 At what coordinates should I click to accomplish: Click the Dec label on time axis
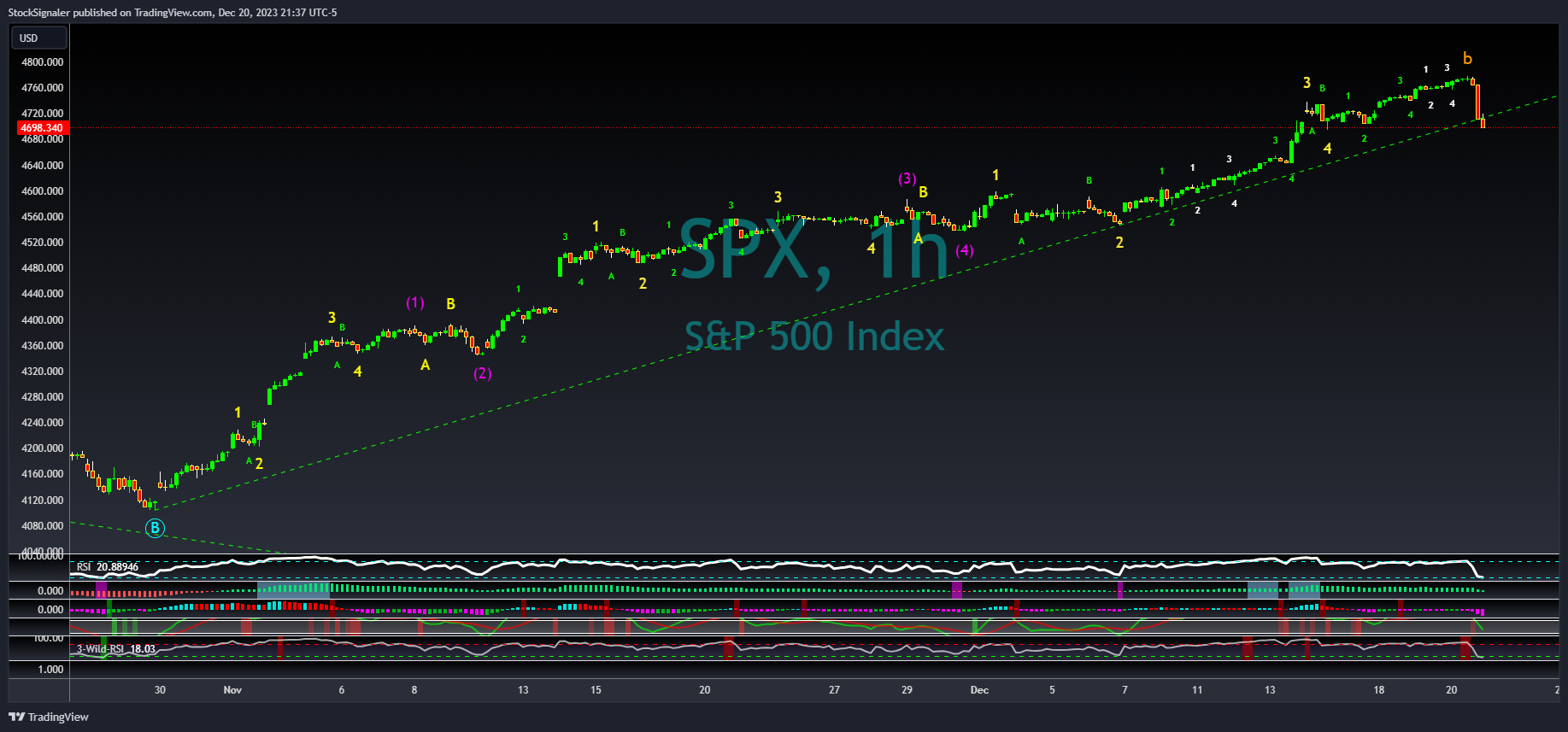979,690
